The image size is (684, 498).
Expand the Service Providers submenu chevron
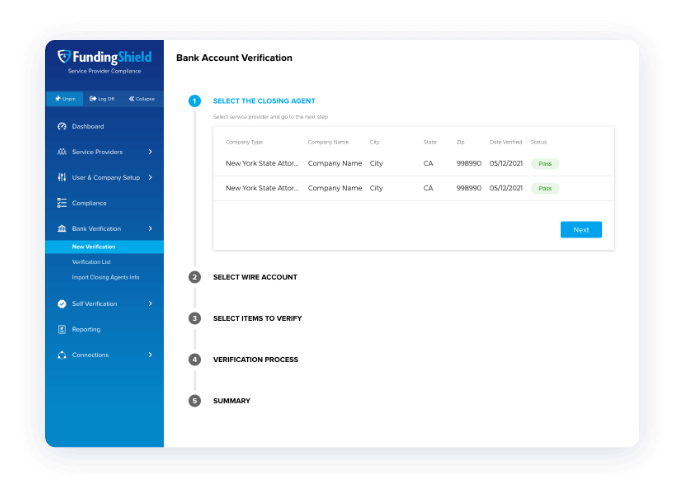(x=150, y=152)
